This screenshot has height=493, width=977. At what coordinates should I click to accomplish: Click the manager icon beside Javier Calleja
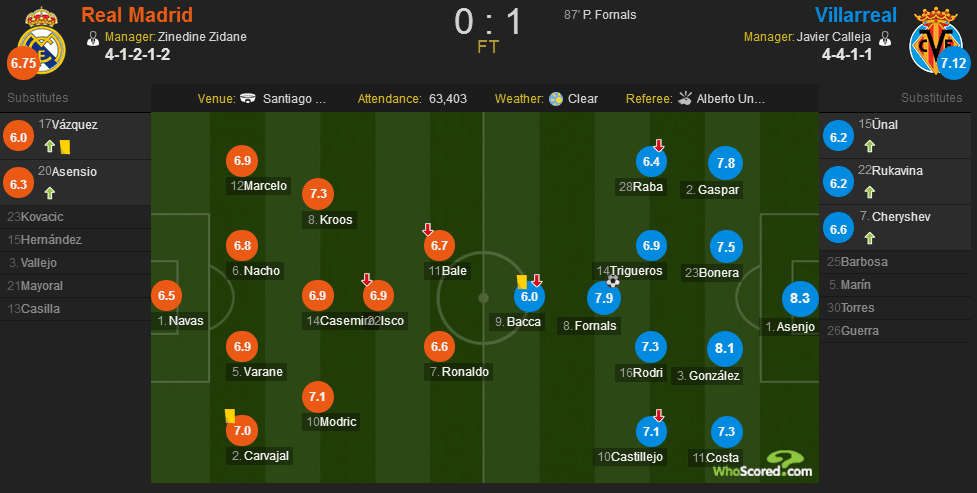tap(884, 38)
